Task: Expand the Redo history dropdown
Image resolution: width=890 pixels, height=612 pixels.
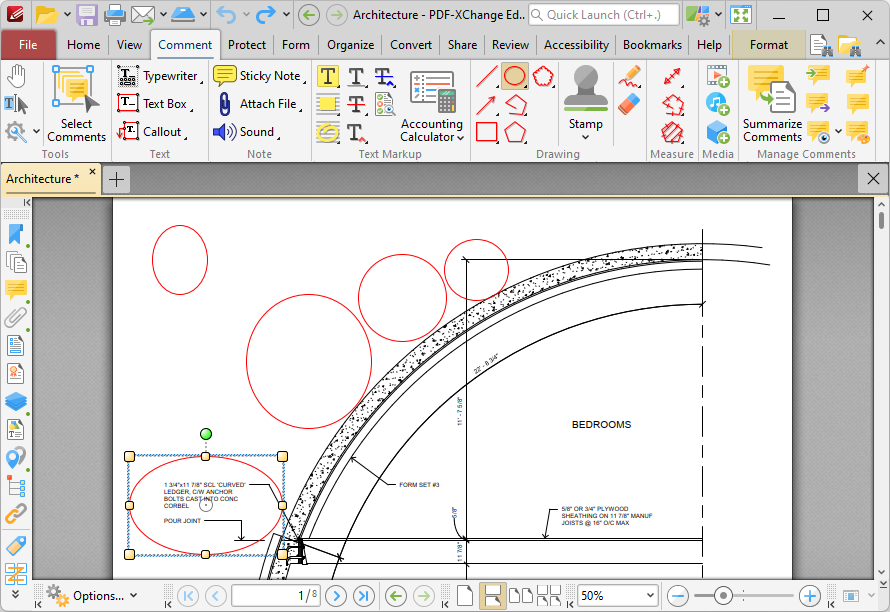Action: click(x=286, y=15)
